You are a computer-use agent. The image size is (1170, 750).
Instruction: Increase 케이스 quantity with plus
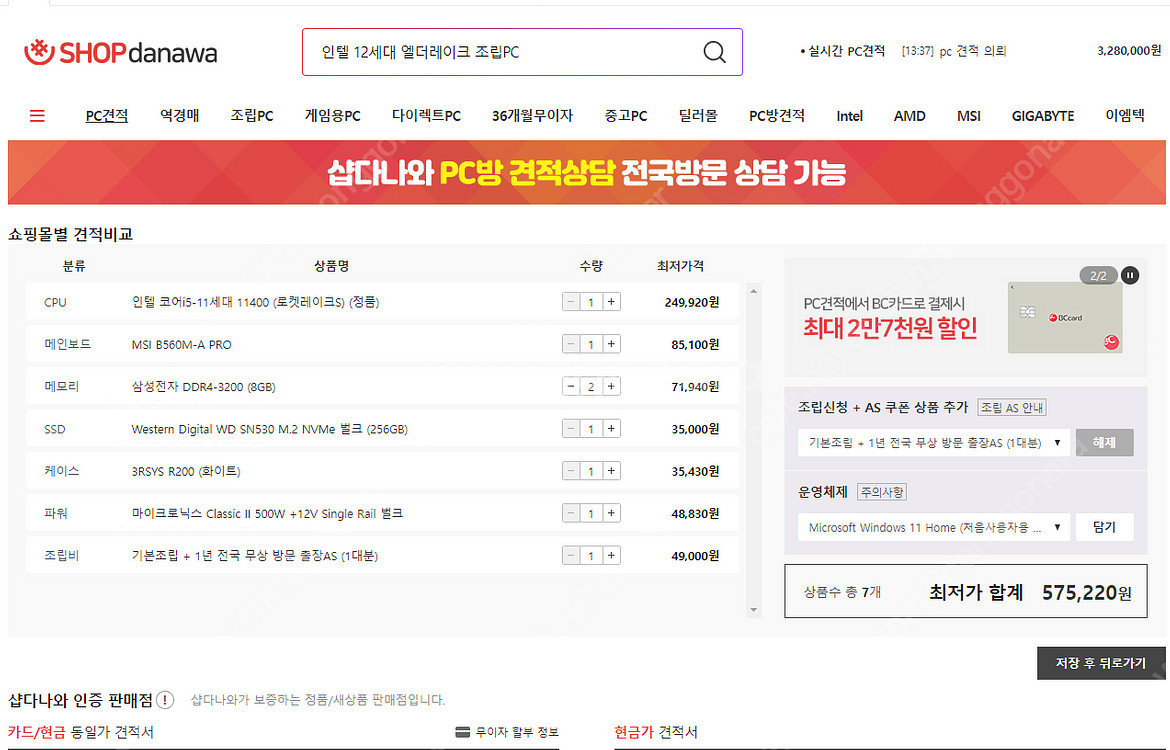[611, 471]
